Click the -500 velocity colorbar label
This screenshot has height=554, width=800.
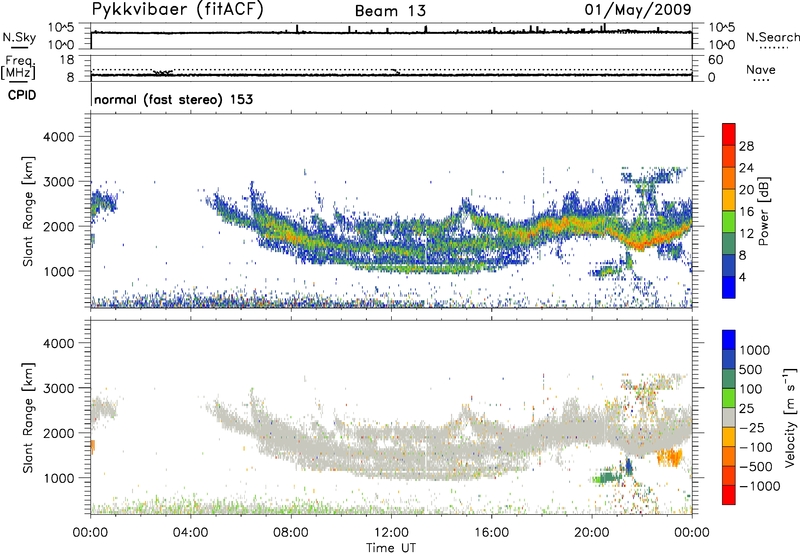(x=756, y=467)
